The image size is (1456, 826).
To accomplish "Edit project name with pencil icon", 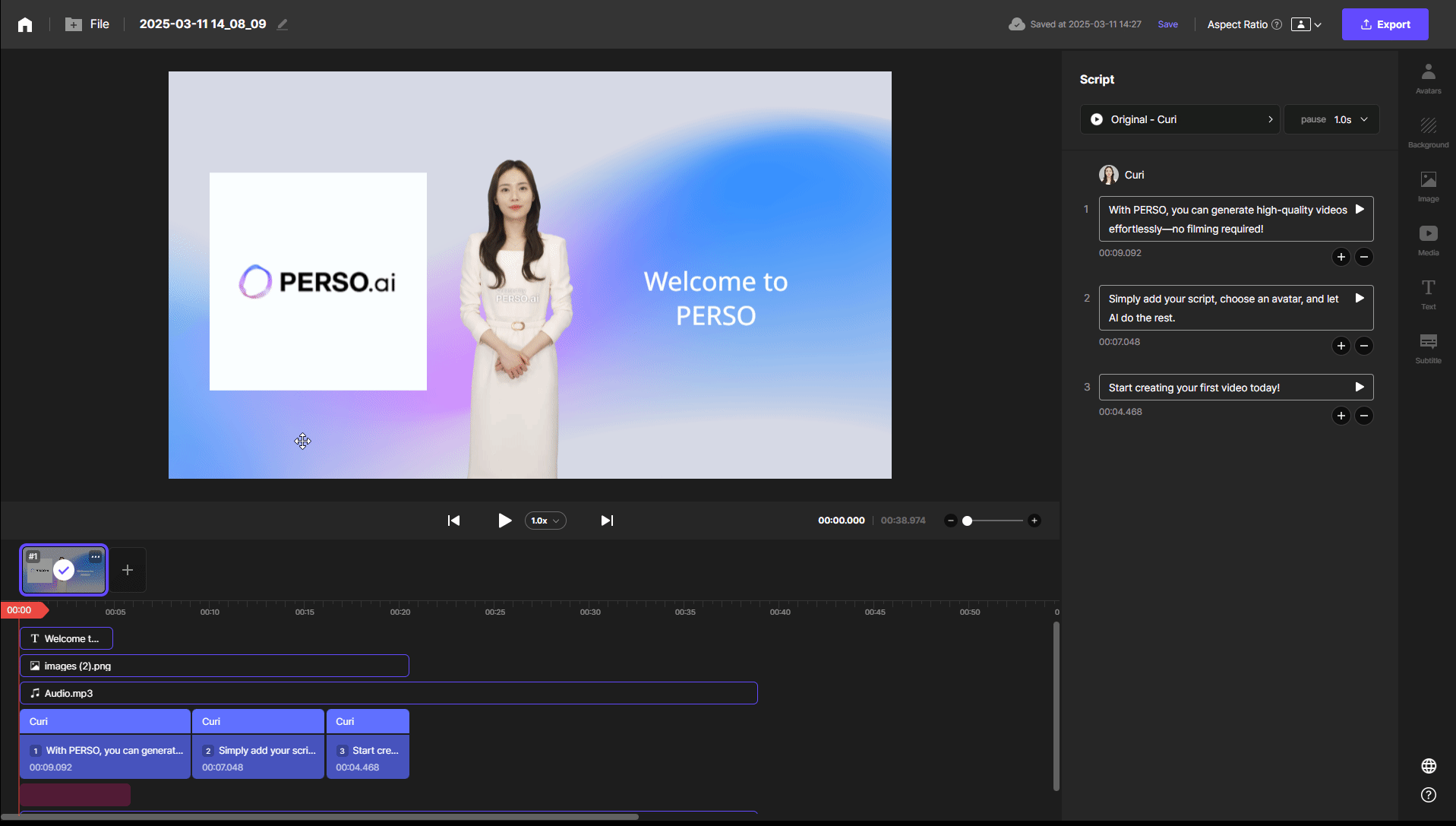I will coord(283,24).
